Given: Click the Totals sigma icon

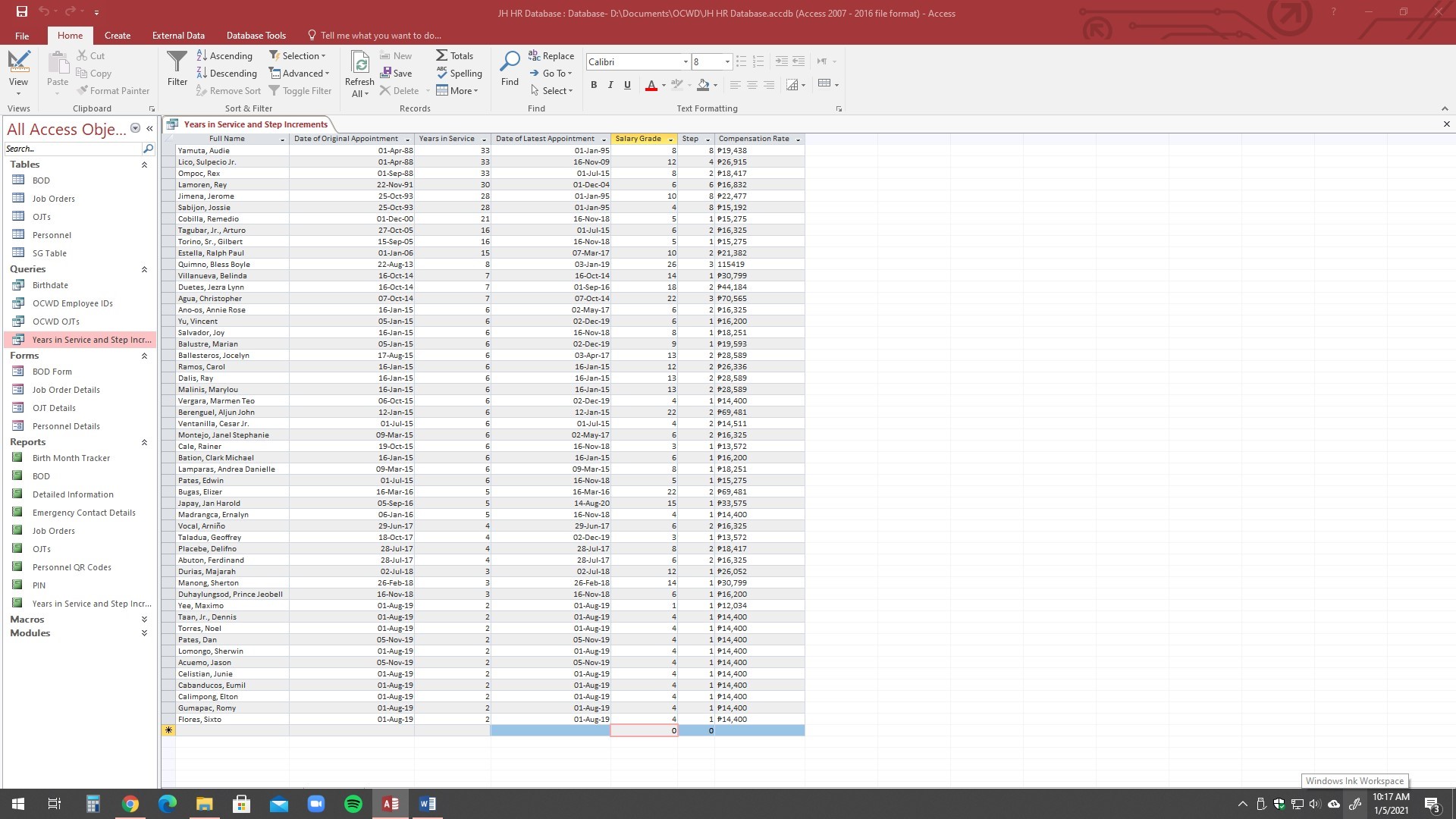Looking at the screenshot, I should 442,55.
